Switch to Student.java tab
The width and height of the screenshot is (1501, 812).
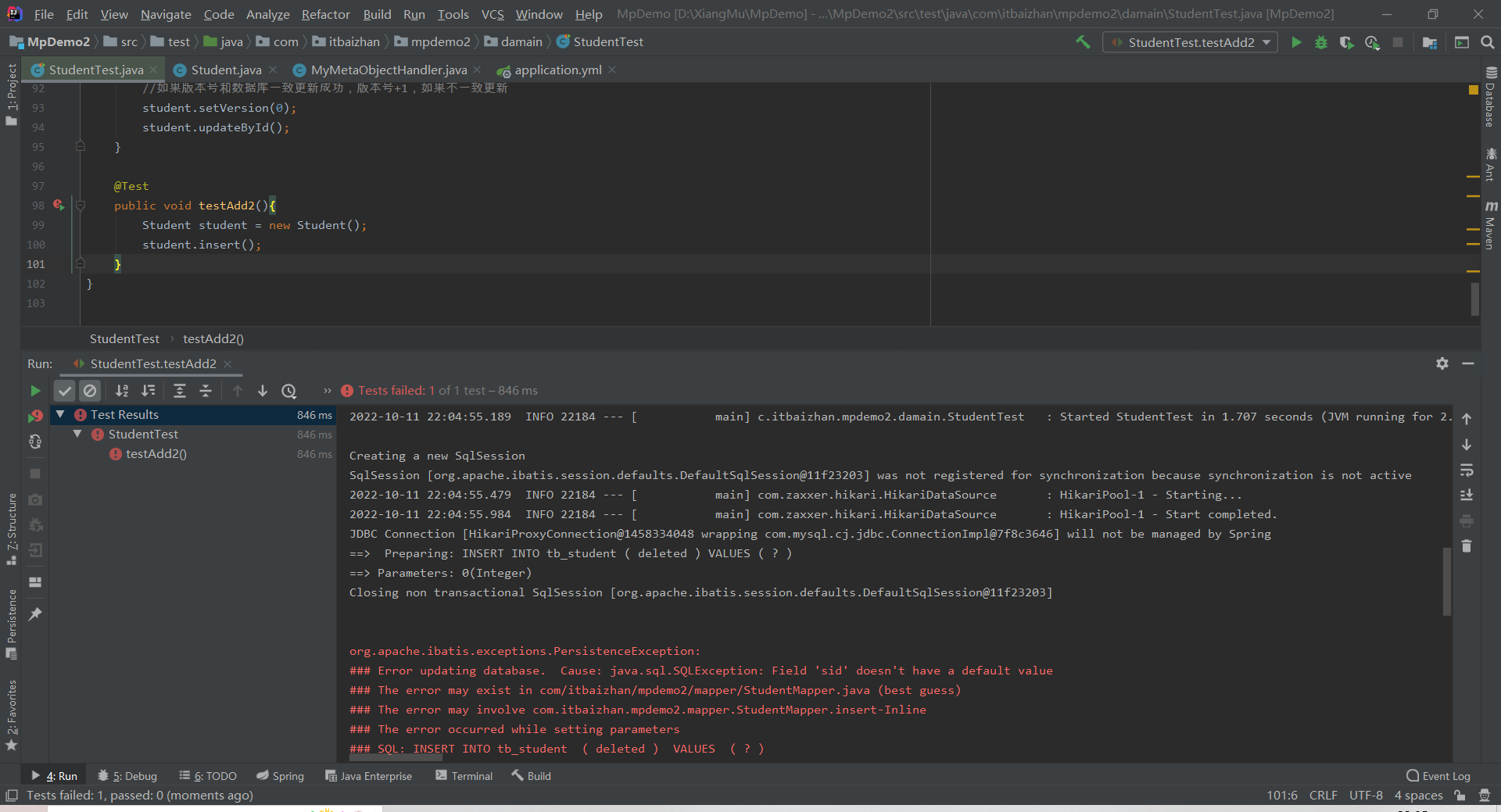click(x=226, y=70)
